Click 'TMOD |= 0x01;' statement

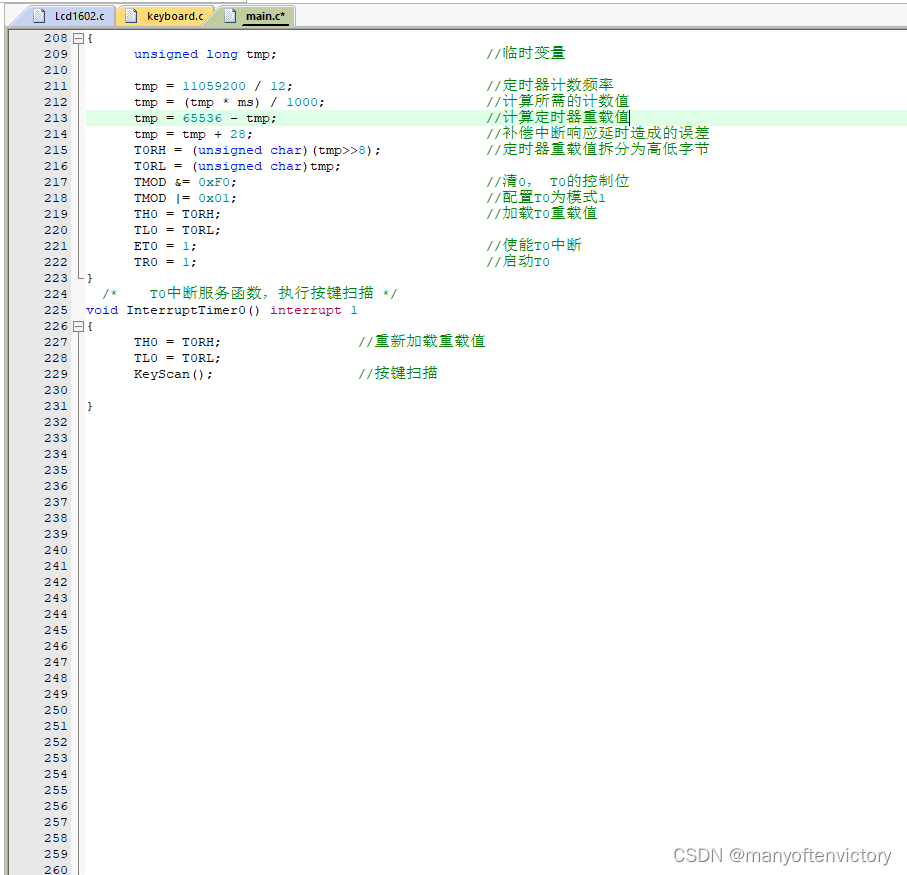185,198
